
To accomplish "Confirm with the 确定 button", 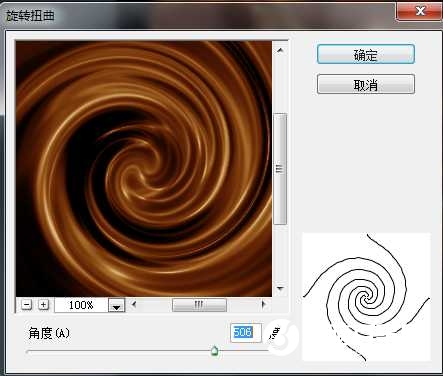I will [366, 54].
